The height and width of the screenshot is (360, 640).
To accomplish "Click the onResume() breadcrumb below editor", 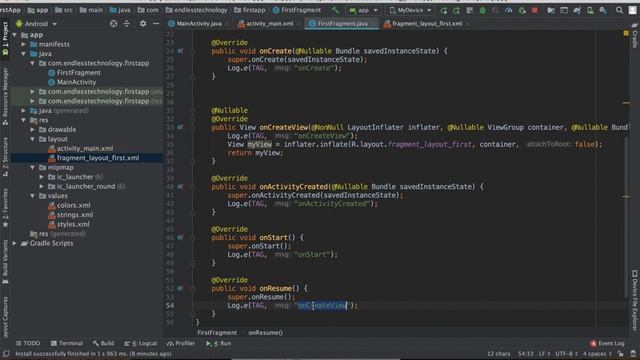I will (265, 333).
